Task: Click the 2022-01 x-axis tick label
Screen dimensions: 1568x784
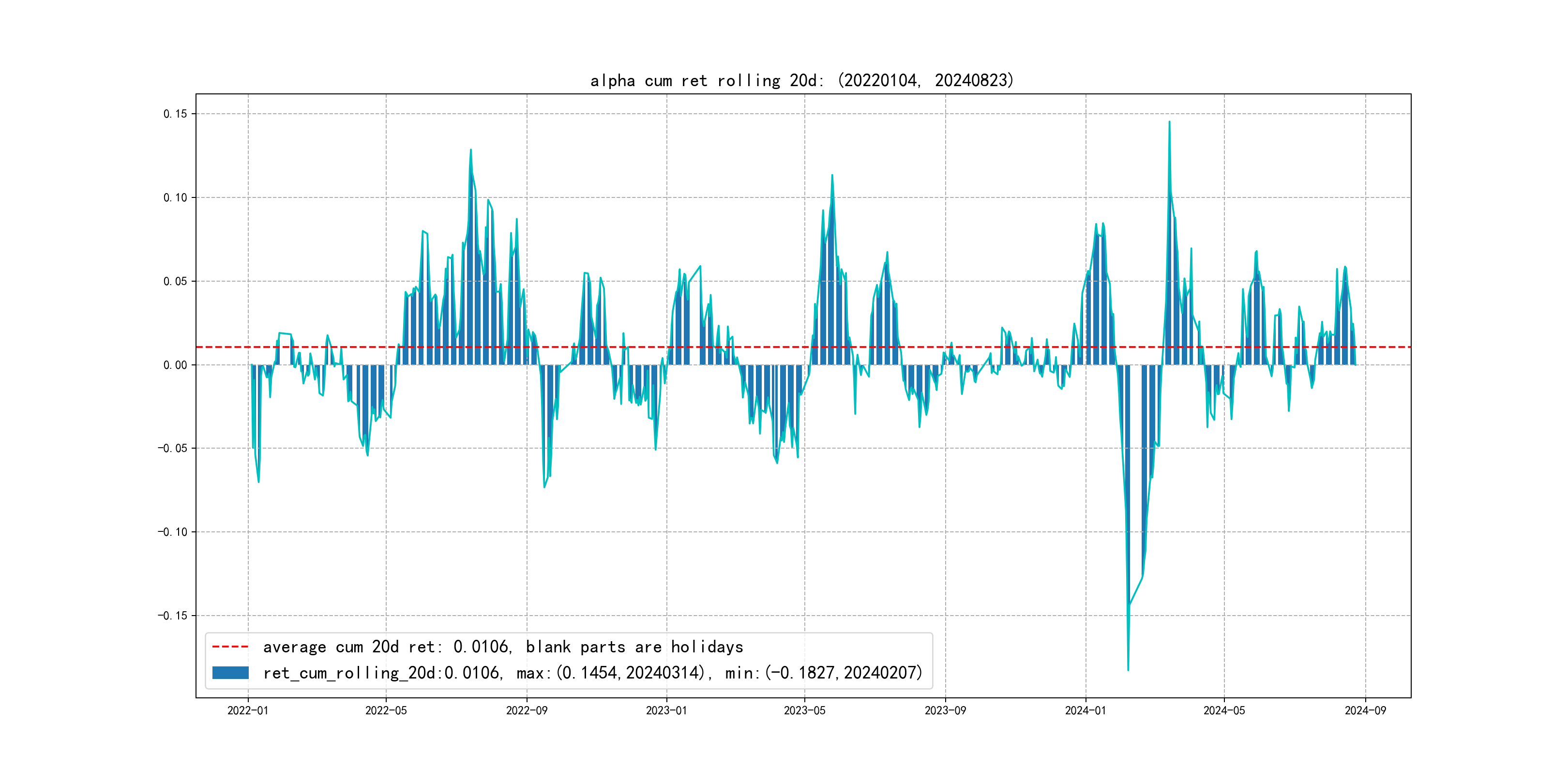Action: point(248,710)
